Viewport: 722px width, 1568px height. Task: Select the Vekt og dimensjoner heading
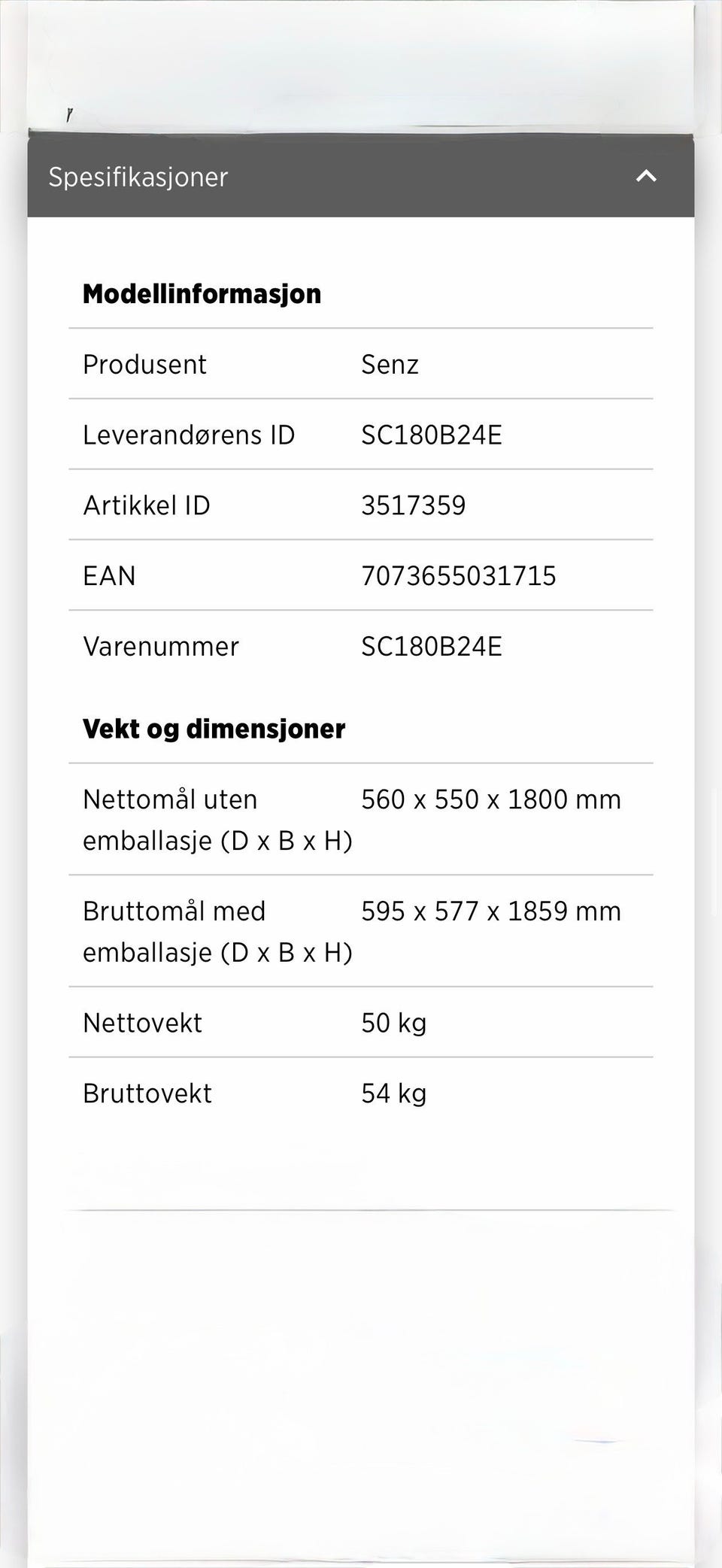click(x=214, y=729)
